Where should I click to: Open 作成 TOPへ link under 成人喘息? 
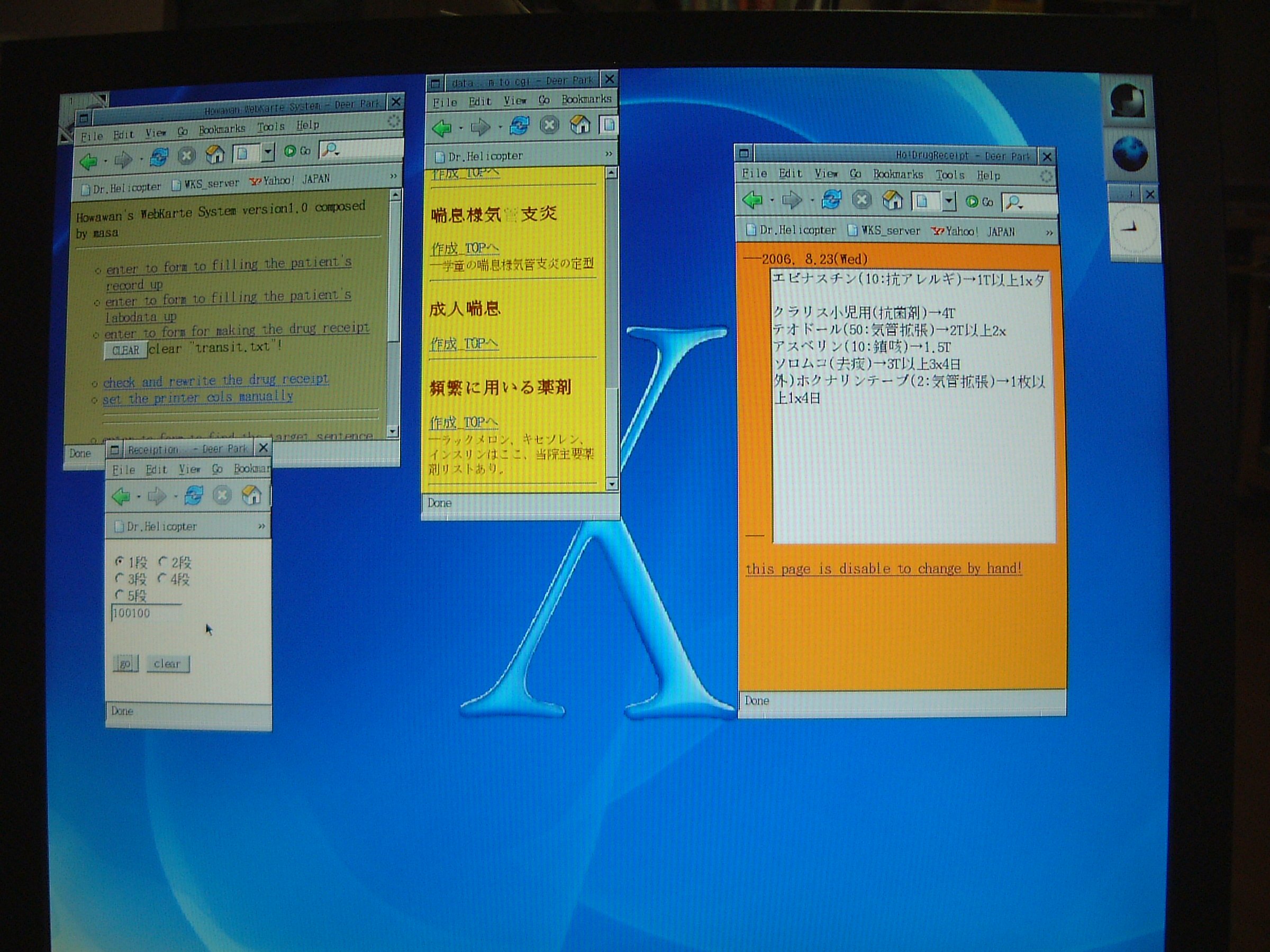click(464, 343)
